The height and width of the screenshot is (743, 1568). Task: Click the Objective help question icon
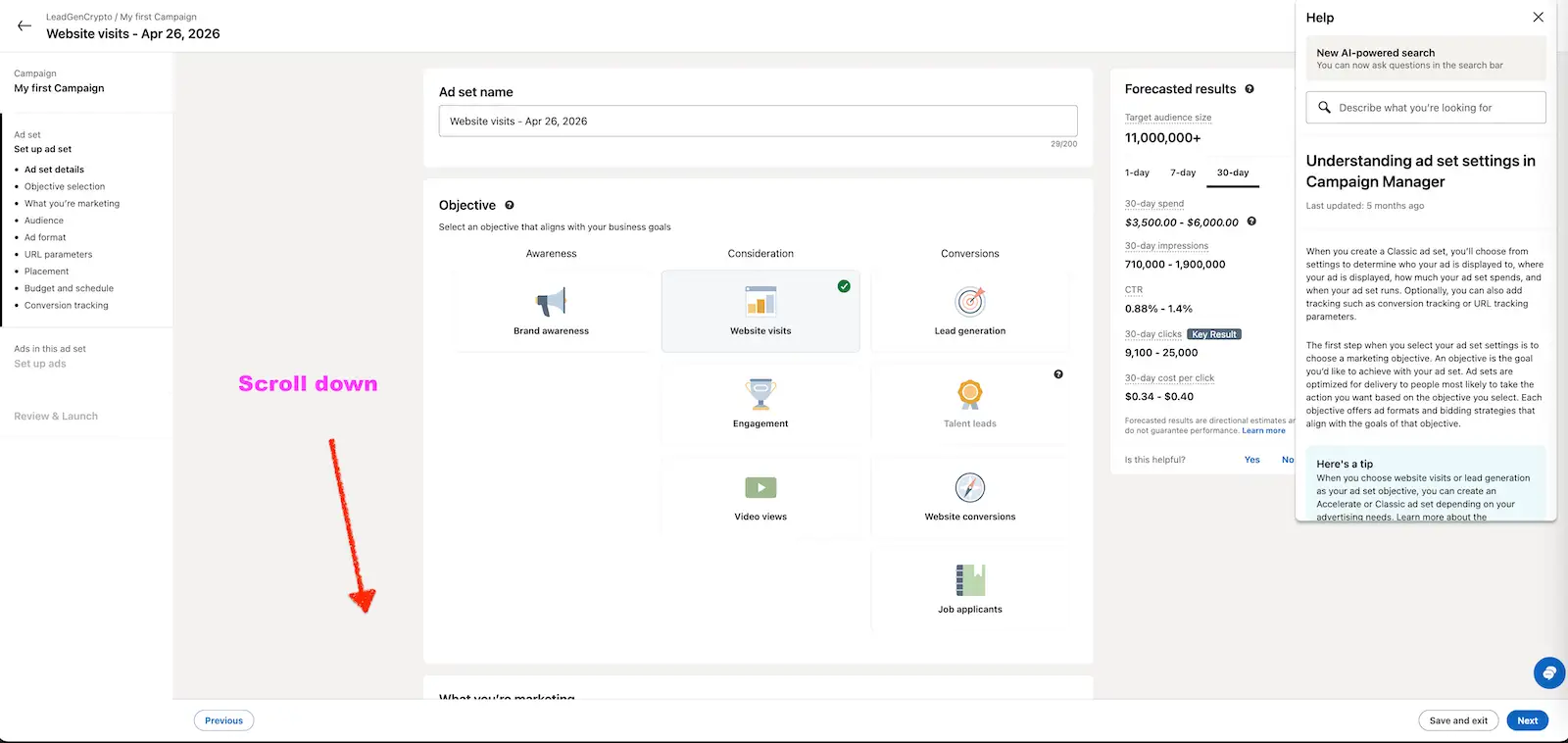click(510, 205)
